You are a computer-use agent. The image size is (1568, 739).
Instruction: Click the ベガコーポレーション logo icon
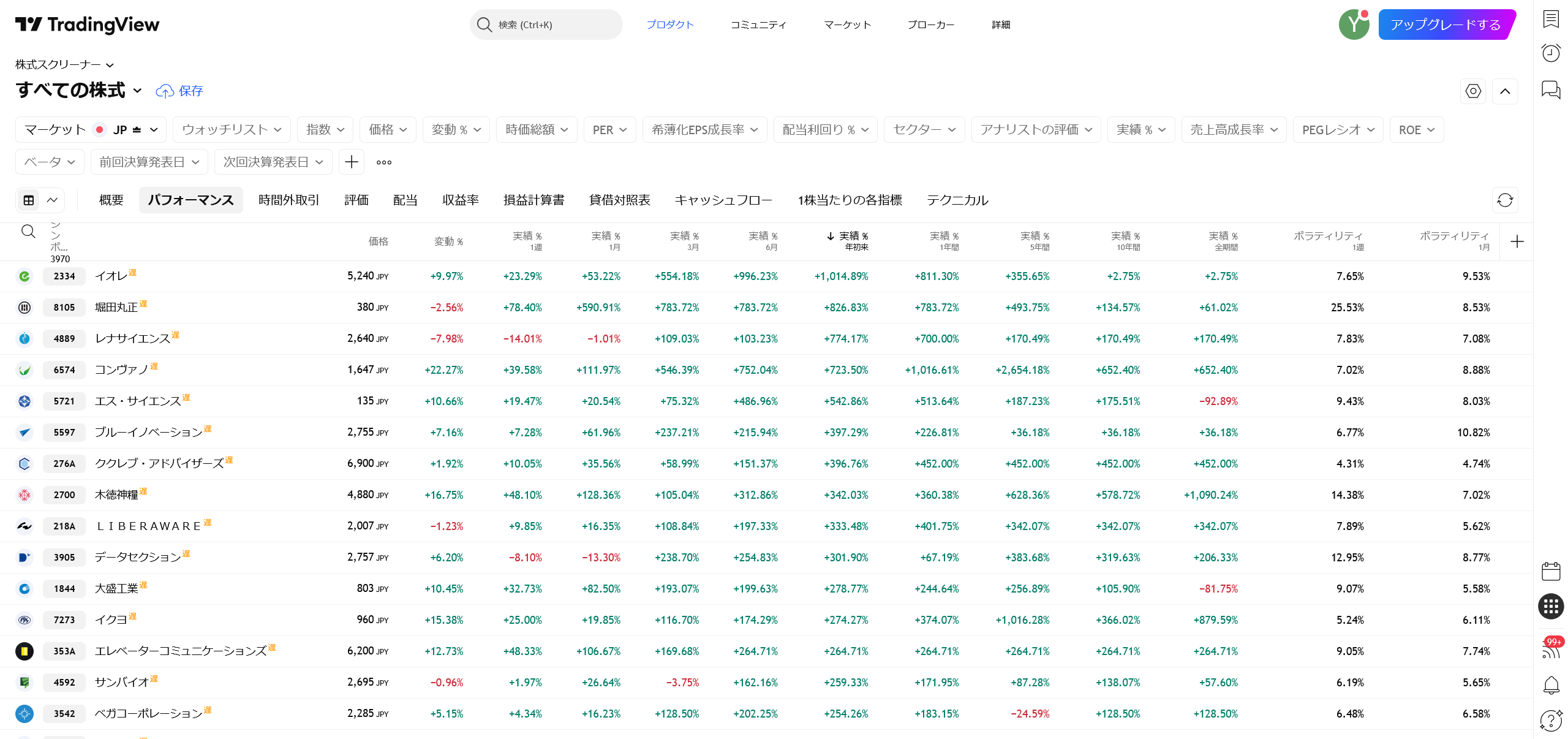pos(24,714)
